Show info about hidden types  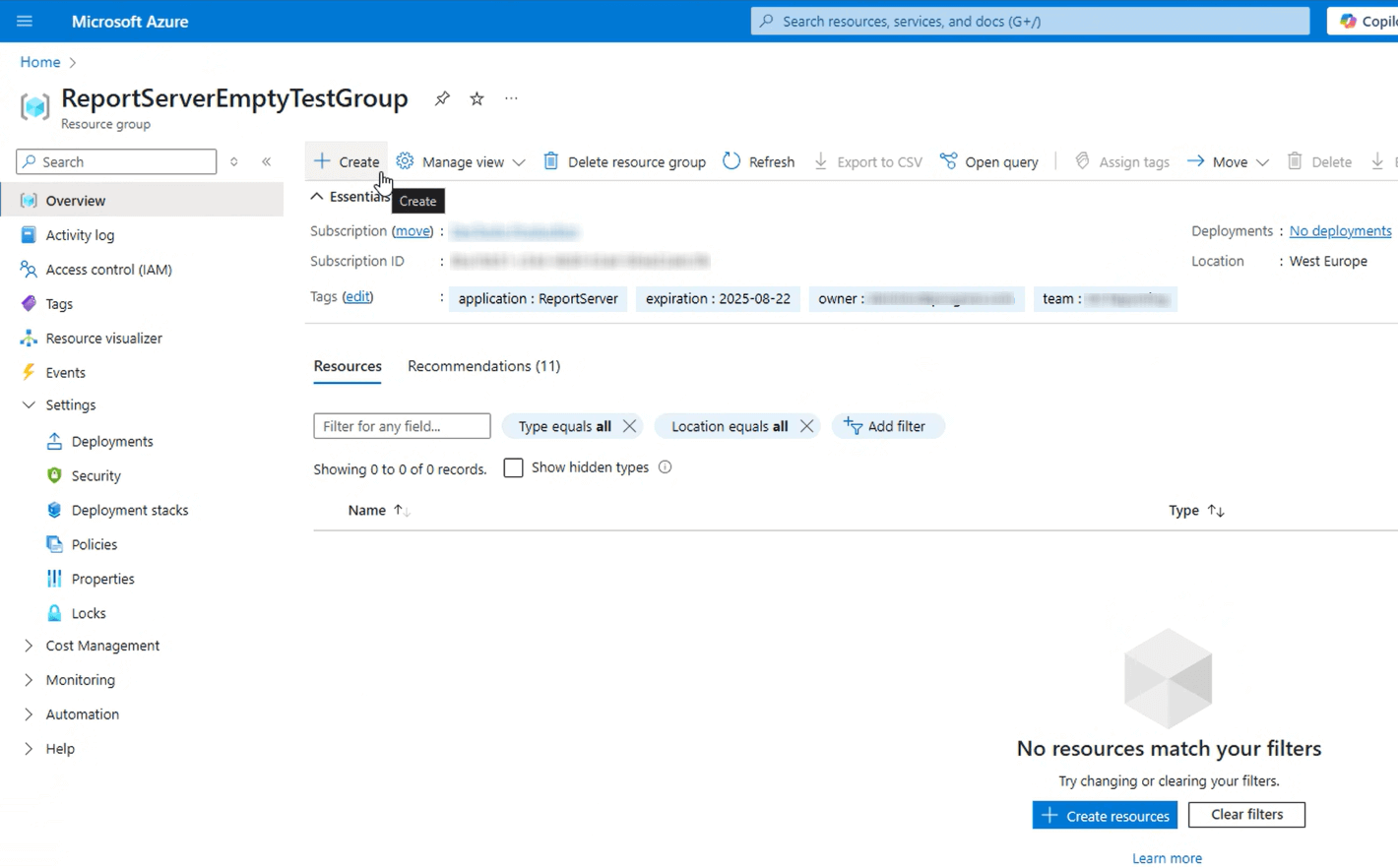[666, 467]
